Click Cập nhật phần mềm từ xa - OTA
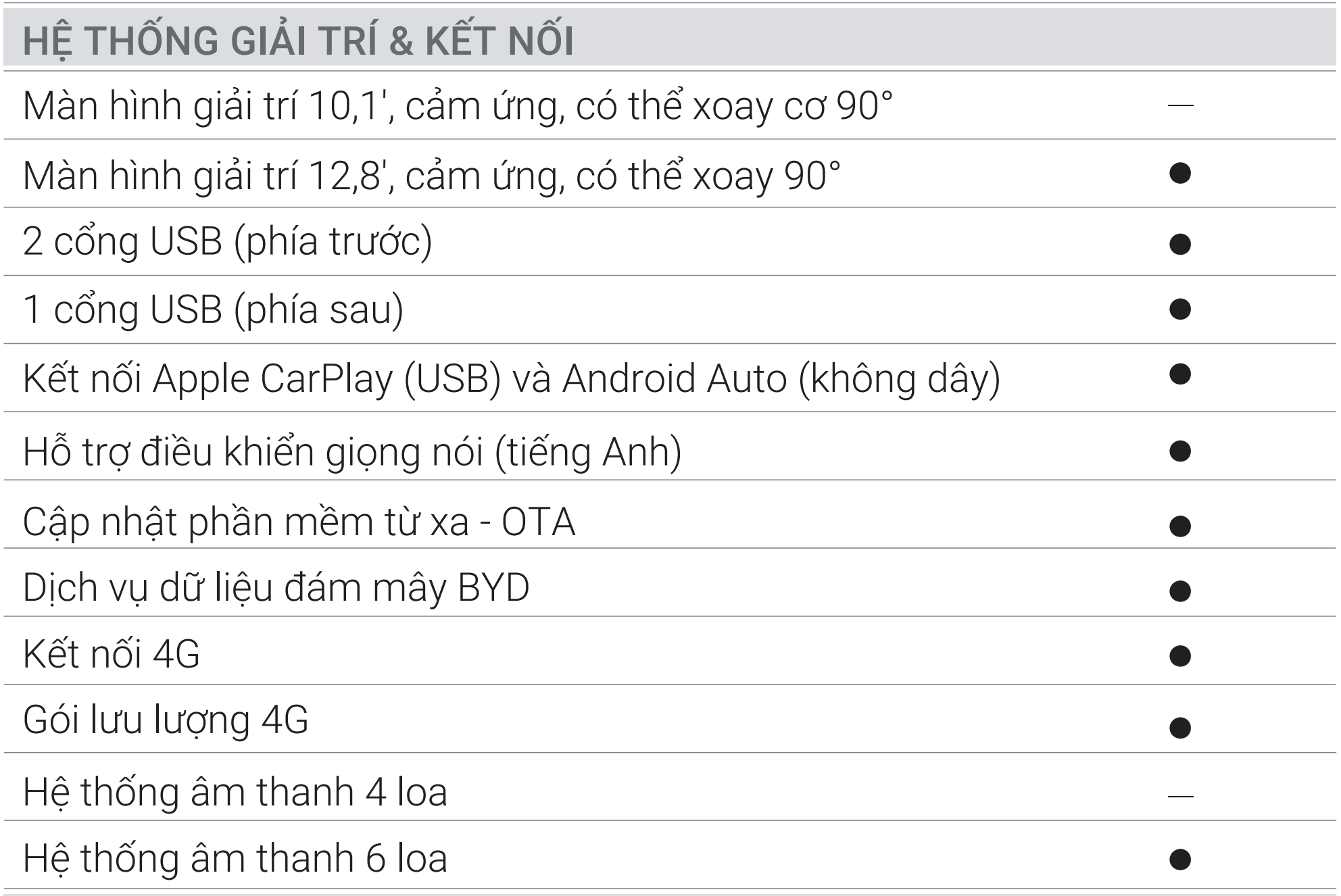1341x896 pixels. [x=299, y=522]
